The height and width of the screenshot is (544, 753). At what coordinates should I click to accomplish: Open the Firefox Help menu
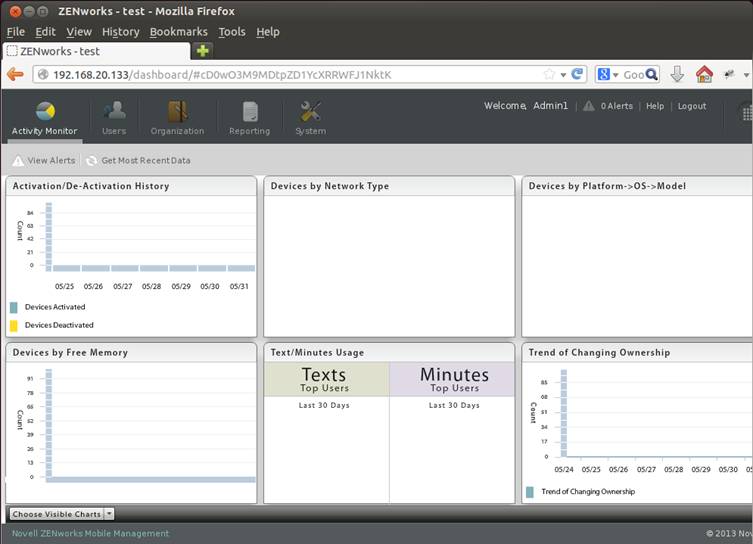point(267,32)
